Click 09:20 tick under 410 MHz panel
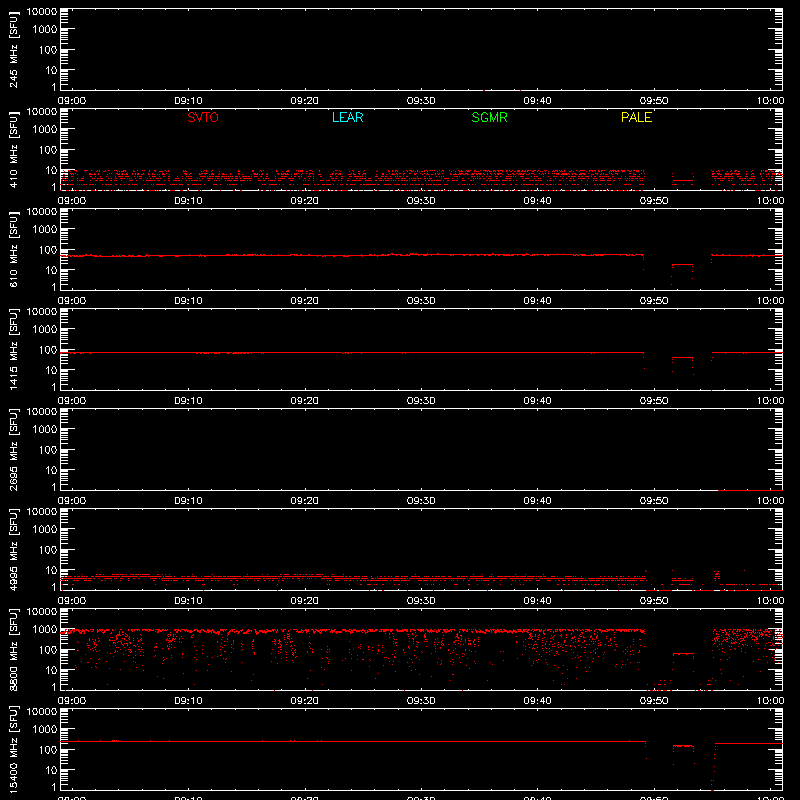Screen dimensions: 800x800 [x=305, y=201]
